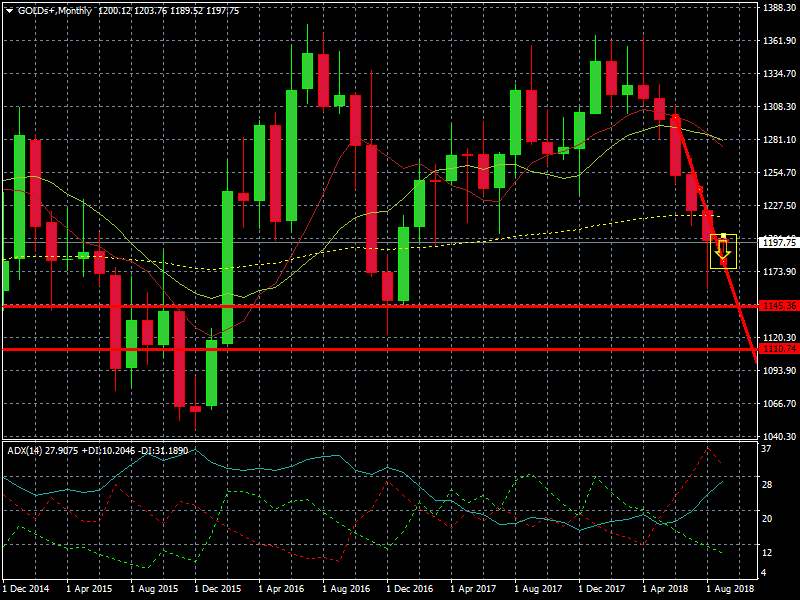Select the lower red horizontal support line

coord(400,349)
